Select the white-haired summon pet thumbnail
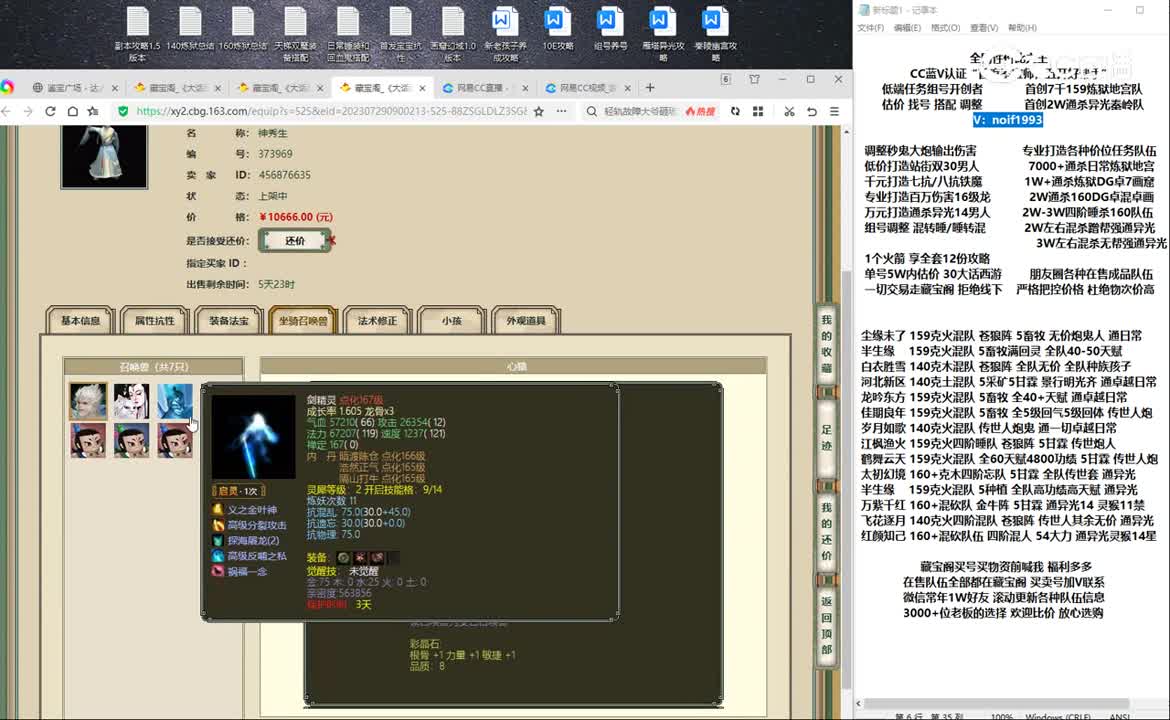 point(88,401)
